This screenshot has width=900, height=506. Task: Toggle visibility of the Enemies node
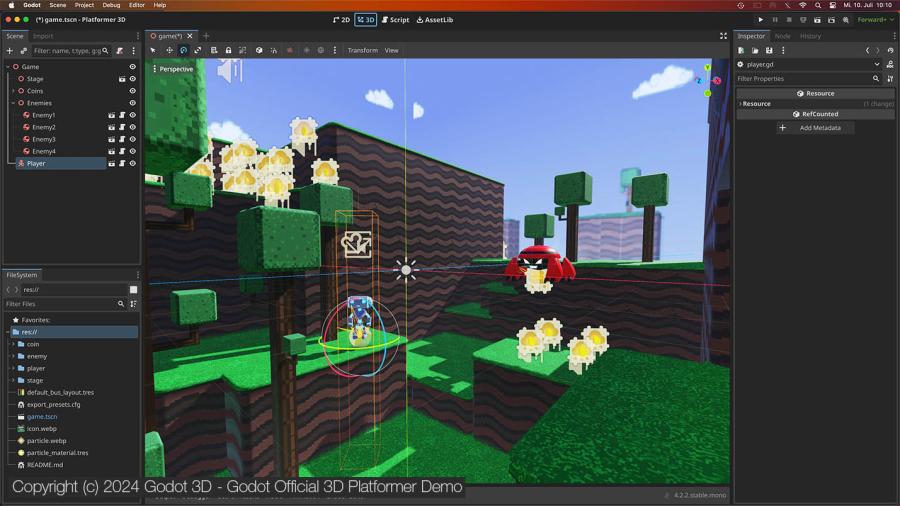coord(133,103)
